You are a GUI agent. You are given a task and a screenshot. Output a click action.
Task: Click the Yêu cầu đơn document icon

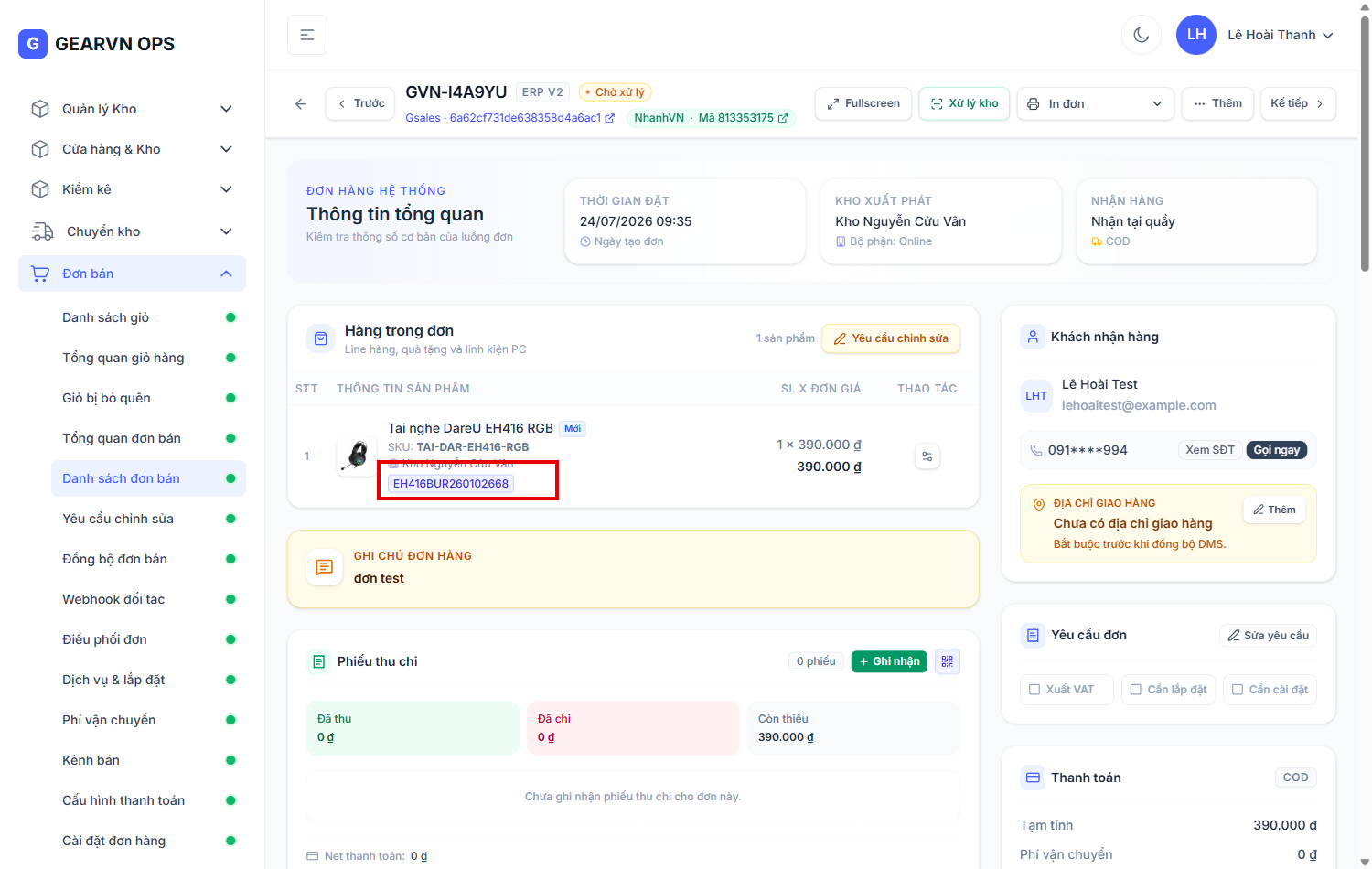(1033, 635)
